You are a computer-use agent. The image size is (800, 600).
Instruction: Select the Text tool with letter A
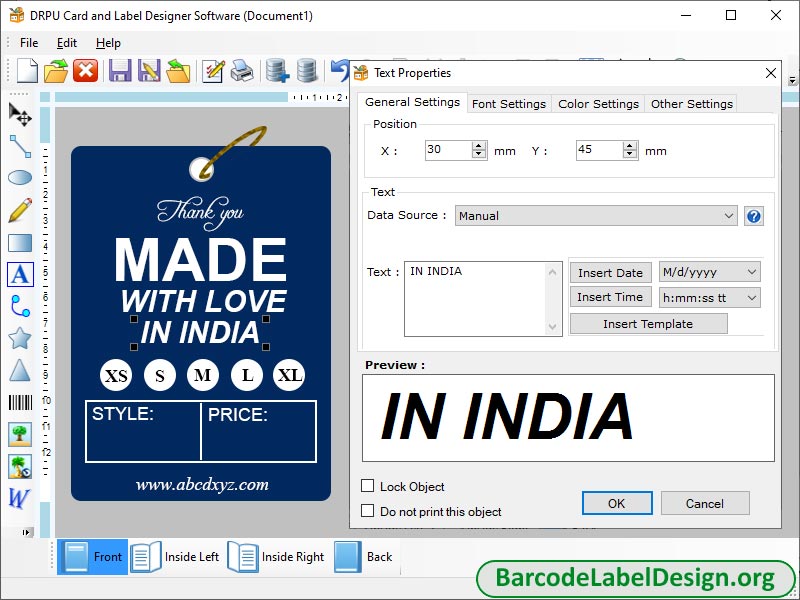point(20,274)
